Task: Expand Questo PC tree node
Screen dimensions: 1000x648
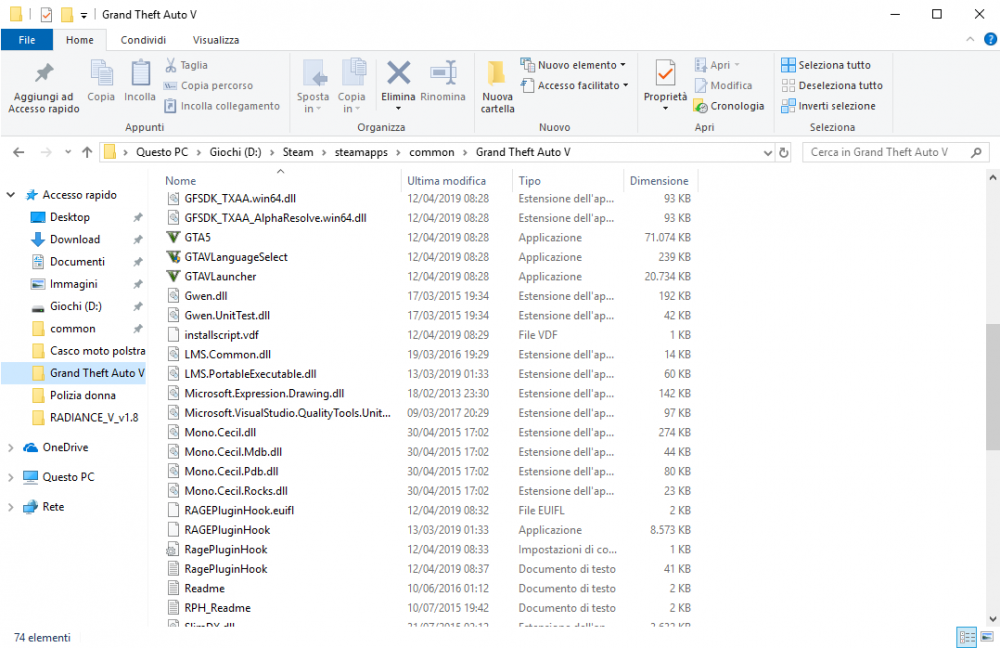Action: (11, 477)
